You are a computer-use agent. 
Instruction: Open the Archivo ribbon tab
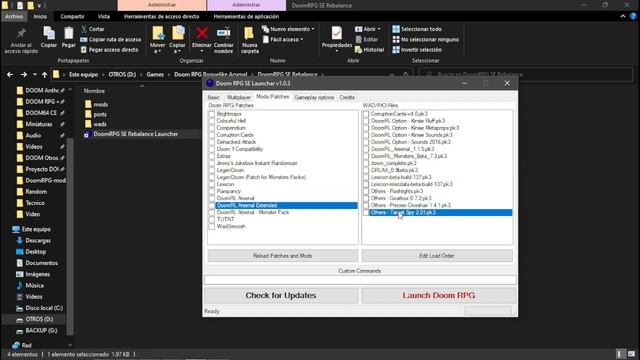click(14, 16)
